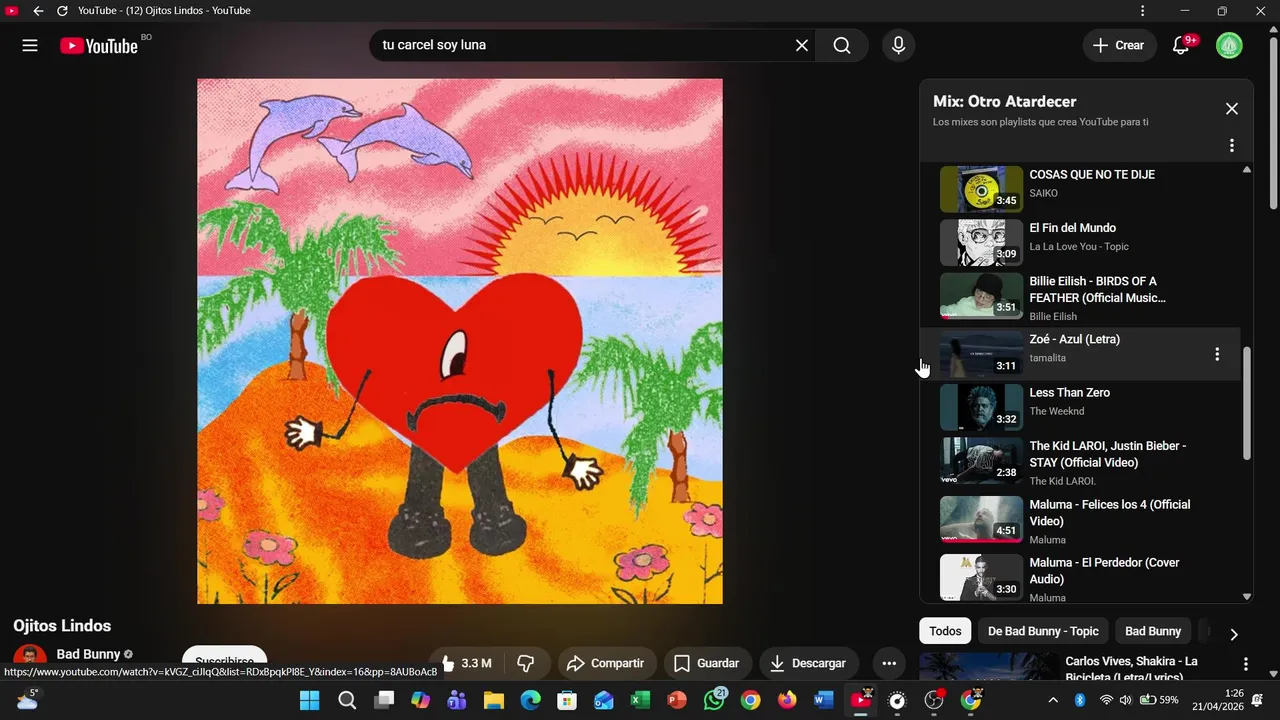Play Maluma - El Perdedor (Cover Audio)

pos(1080,577)
